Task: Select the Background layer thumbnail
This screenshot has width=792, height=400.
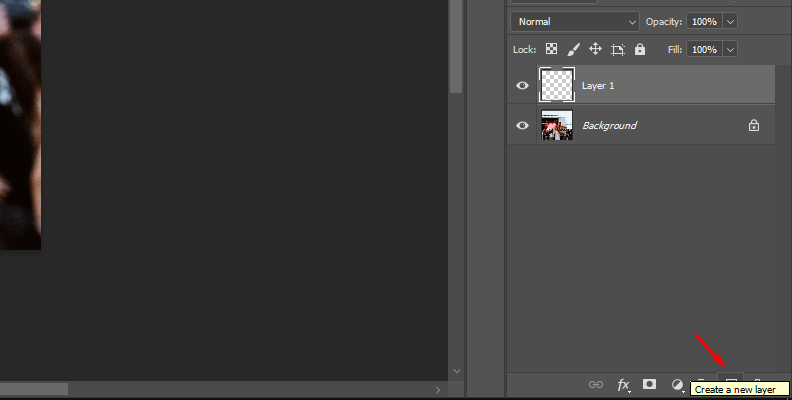Action: [557, 125]
